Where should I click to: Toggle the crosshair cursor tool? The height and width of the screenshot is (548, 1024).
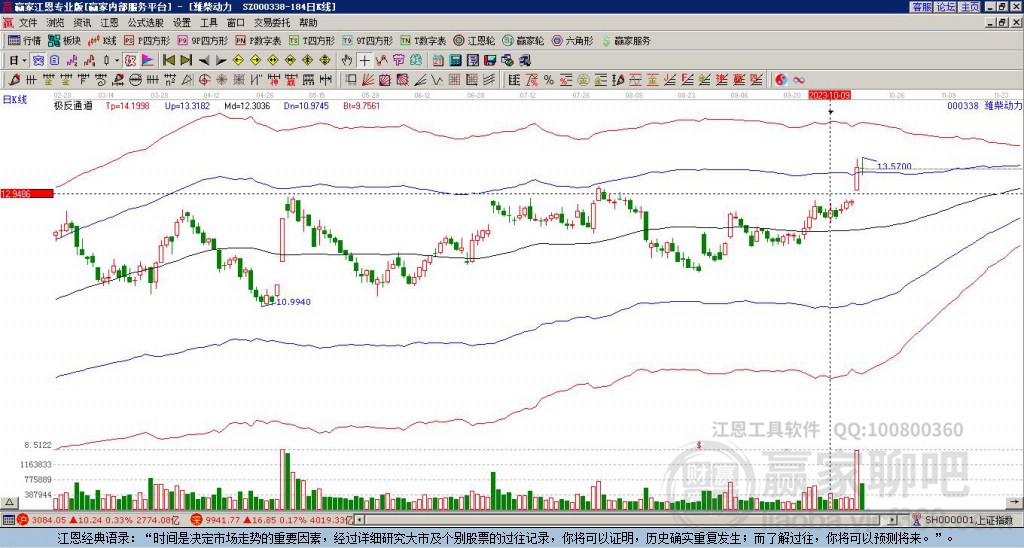(x=364, y=61)
